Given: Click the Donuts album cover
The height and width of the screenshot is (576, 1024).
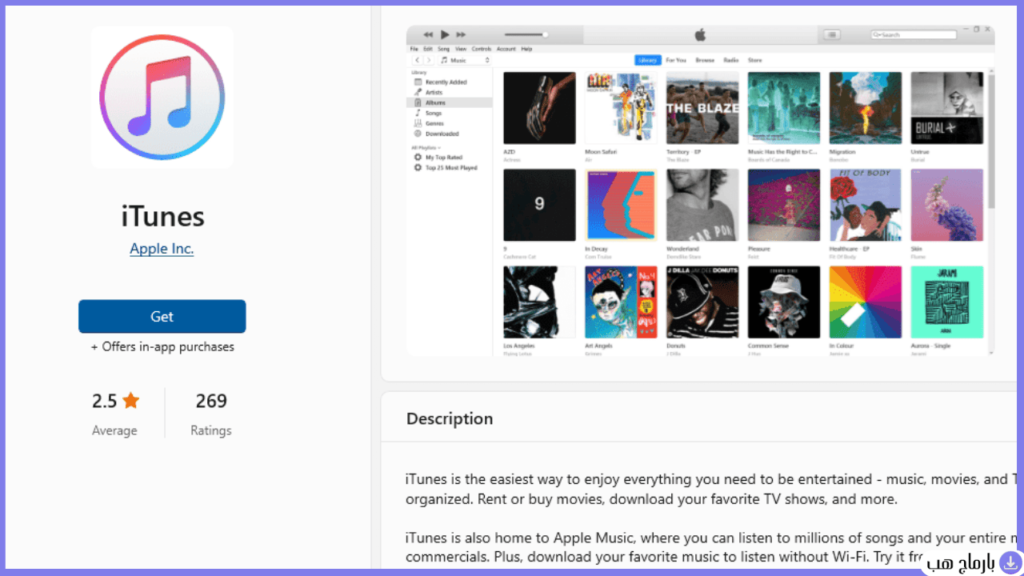Looking at the screenshot, I should point(702,302).
